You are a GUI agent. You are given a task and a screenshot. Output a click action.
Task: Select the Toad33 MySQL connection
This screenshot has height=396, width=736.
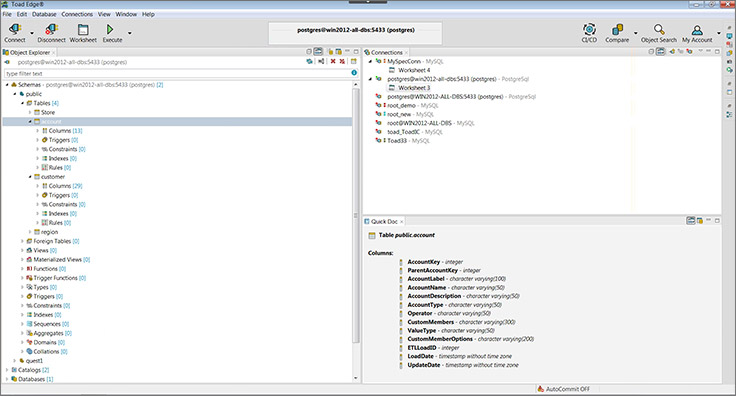(407, 141)
